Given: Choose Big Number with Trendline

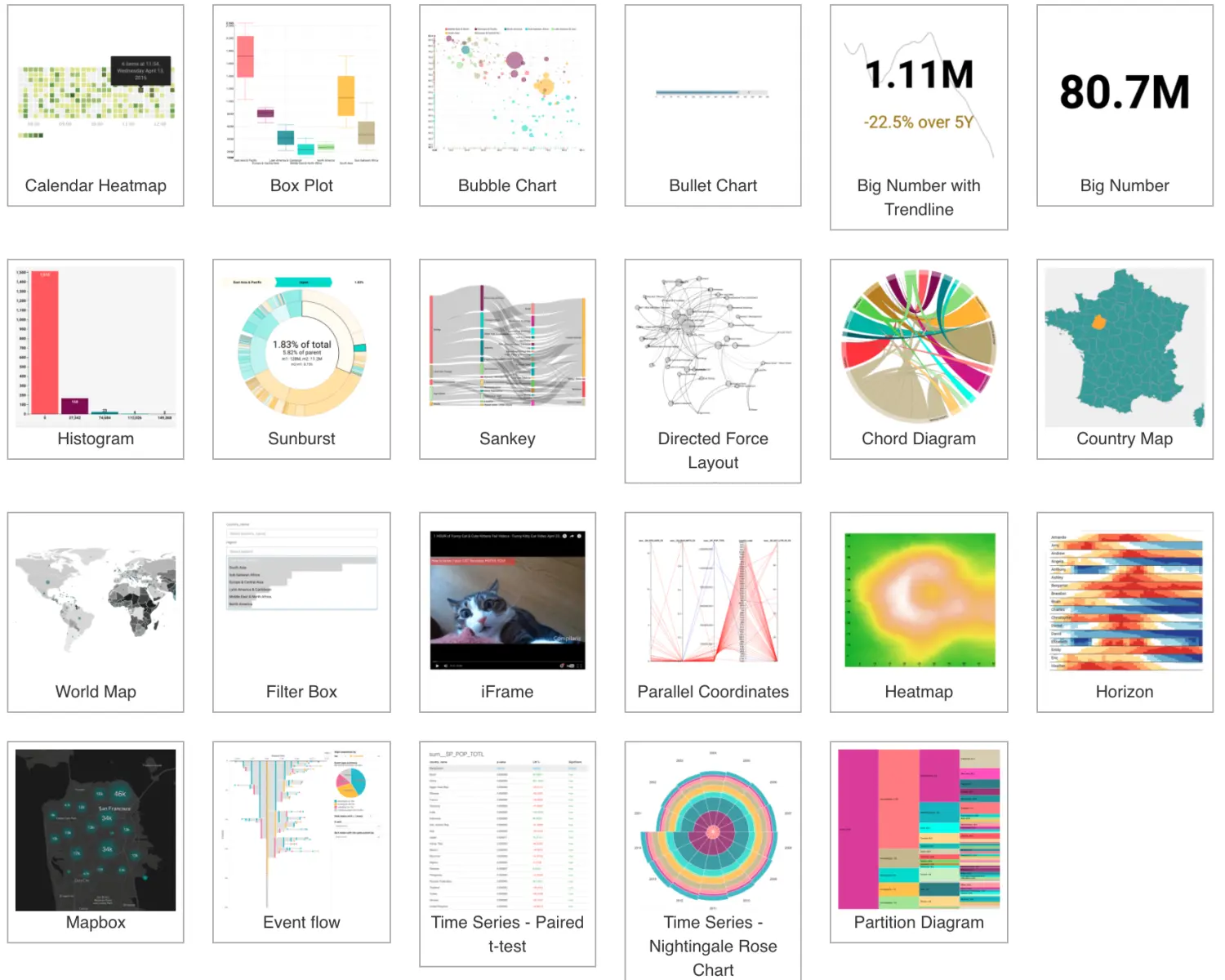Looking at the screenshot, I should pyautogui.click(x=919, y=118).
